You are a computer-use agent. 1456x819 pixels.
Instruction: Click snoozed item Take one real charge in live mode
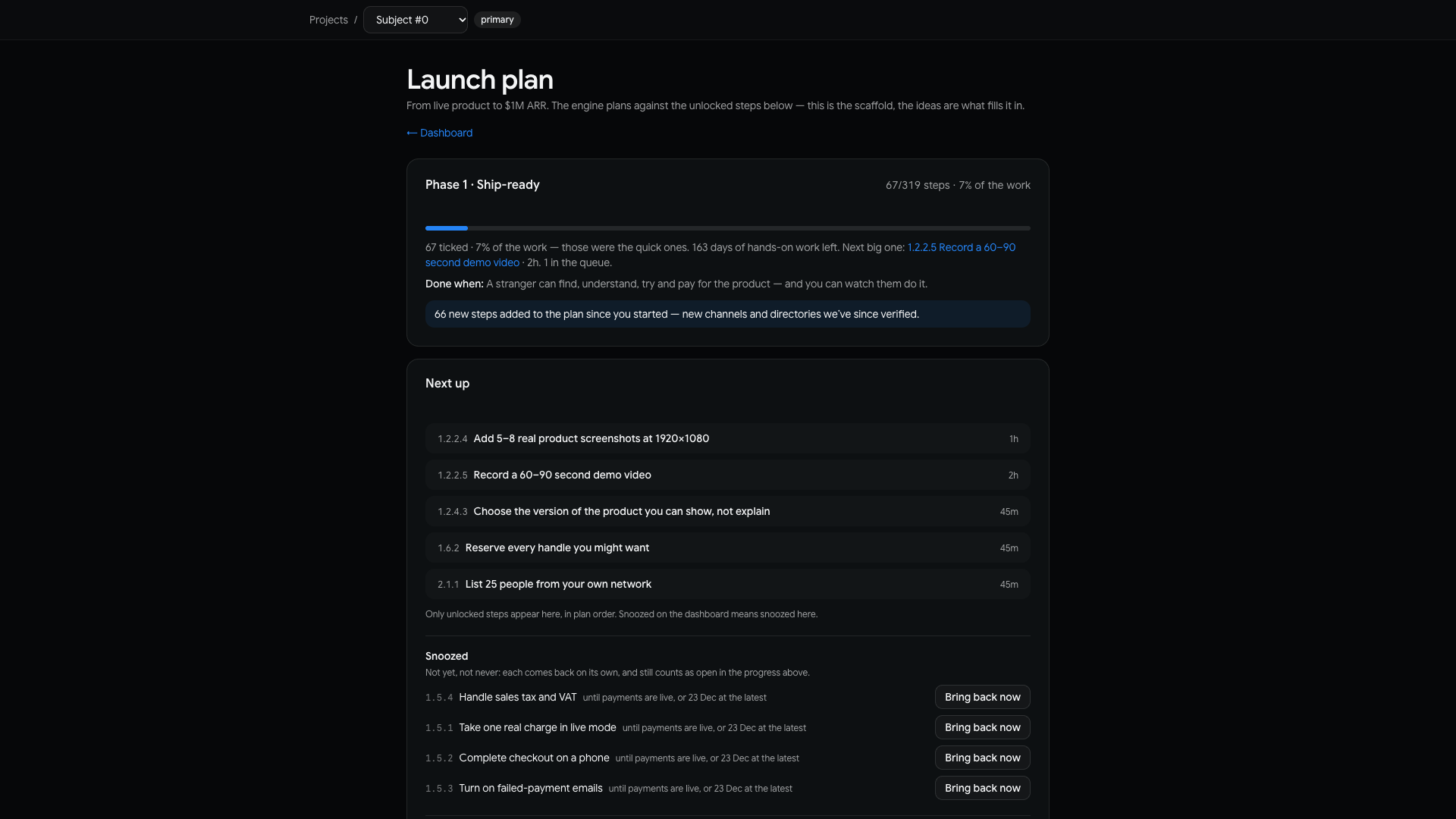pyautogui.click(x=538, y=727)
